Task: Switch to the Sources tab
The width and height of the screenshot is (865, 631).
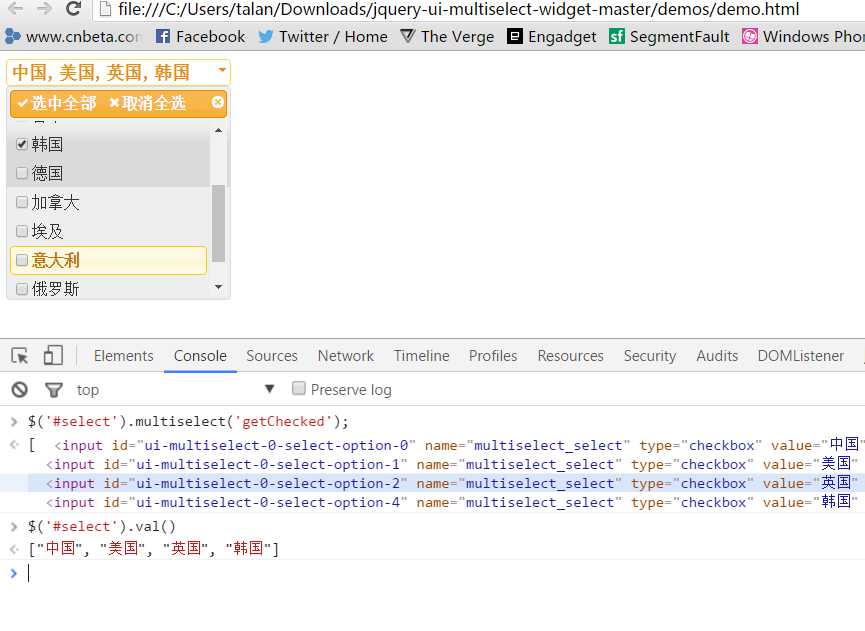Action: tap(272, 356)
